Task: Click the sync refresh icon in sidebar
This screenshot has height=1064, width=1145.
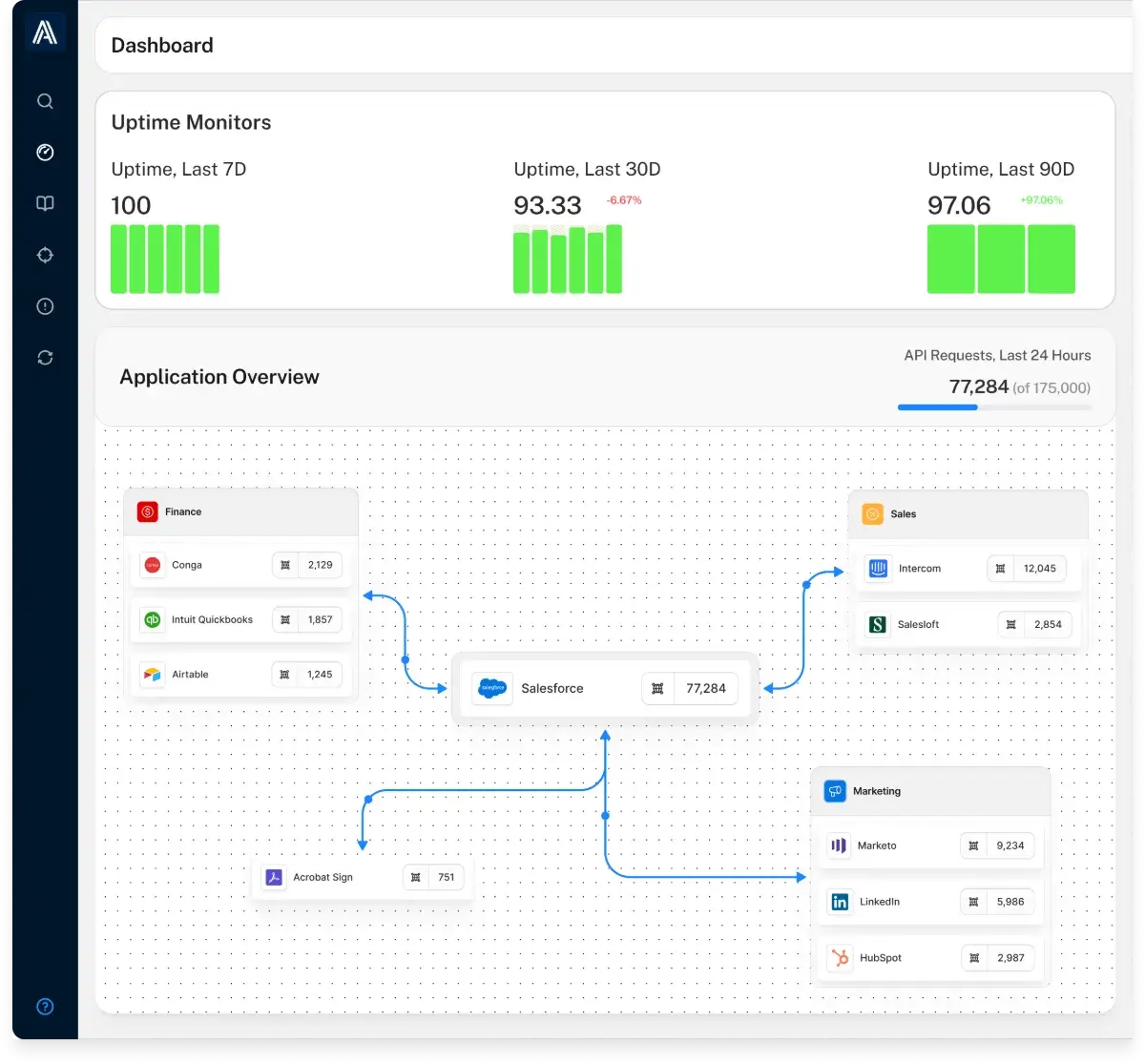Action: pyautogui.click(x=45, y=358)
